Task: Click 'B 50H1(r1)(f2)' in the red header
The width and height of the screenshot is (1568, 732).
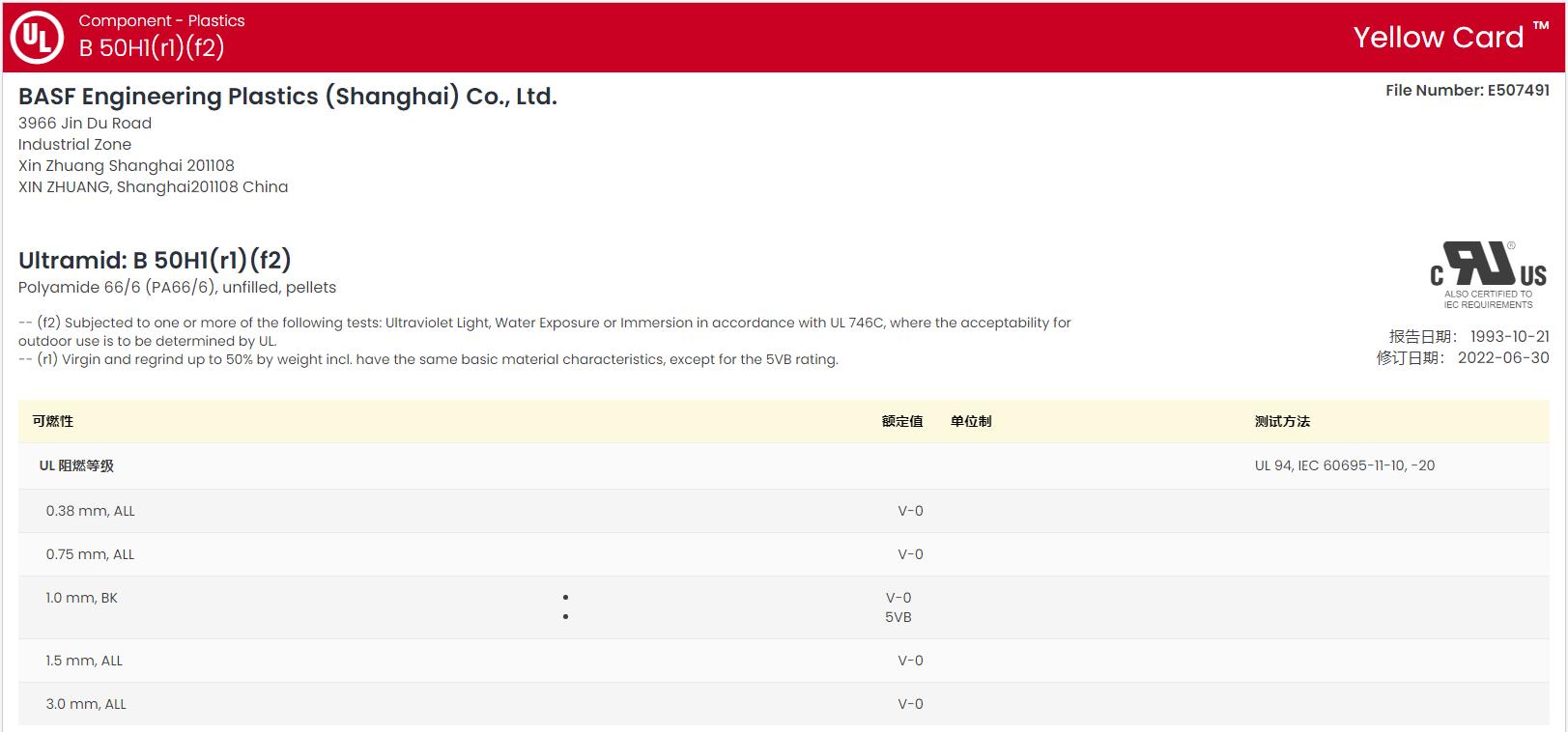Action: tap(152, 47)
